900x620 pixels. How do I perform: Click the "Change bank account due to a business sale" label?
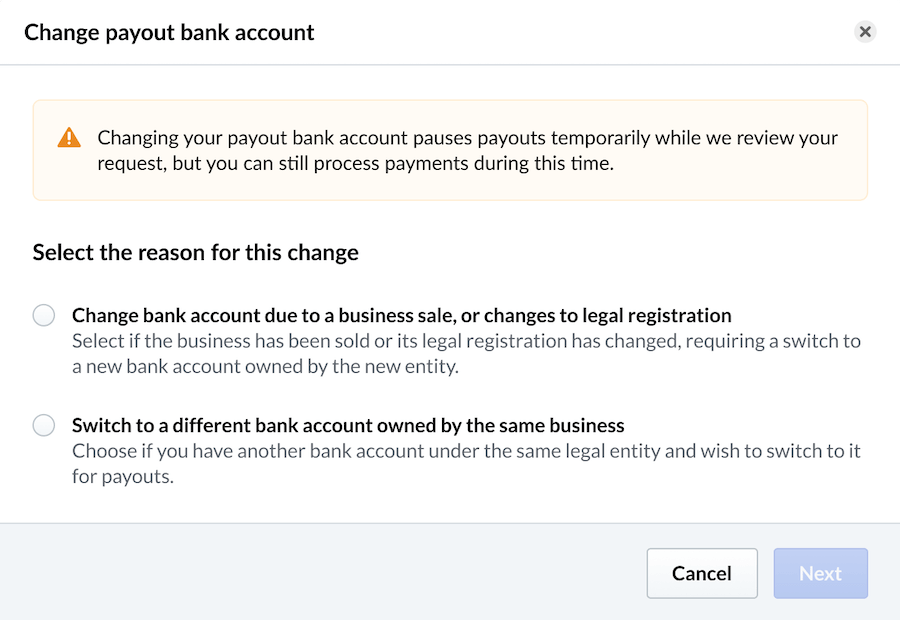[x=401, y=315]
